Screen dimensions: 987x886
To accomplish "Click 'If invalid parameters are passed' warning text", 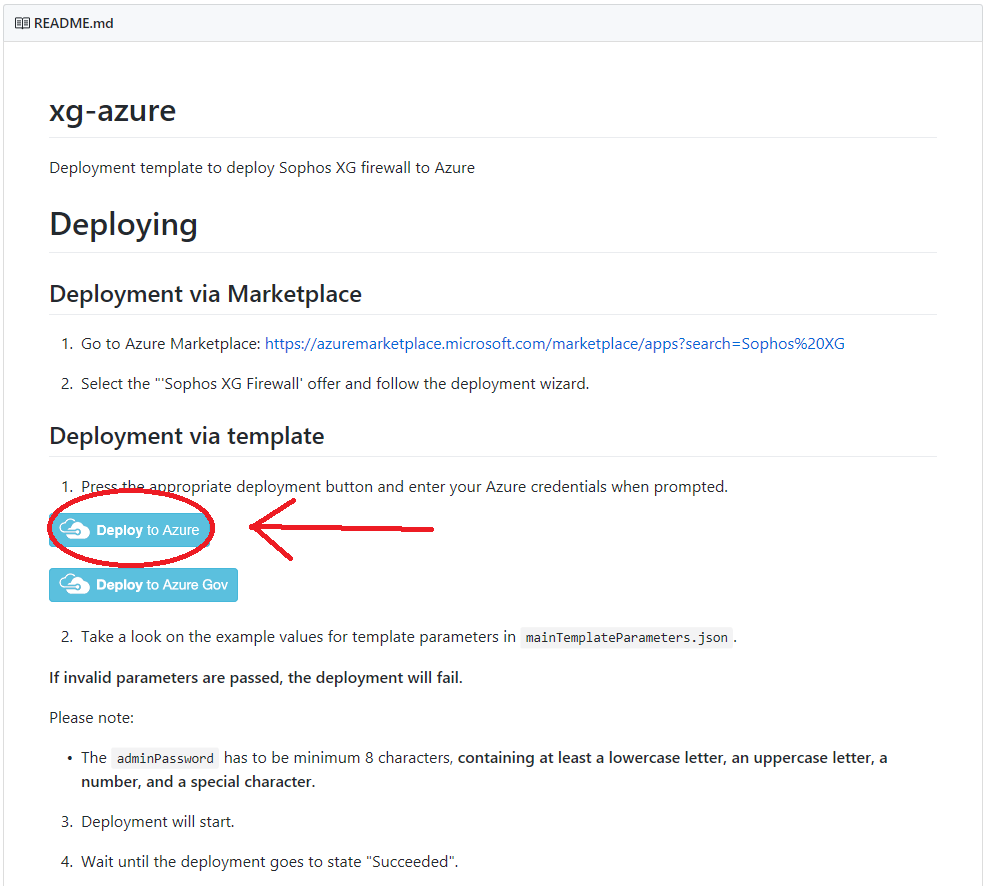I will 256,678.
